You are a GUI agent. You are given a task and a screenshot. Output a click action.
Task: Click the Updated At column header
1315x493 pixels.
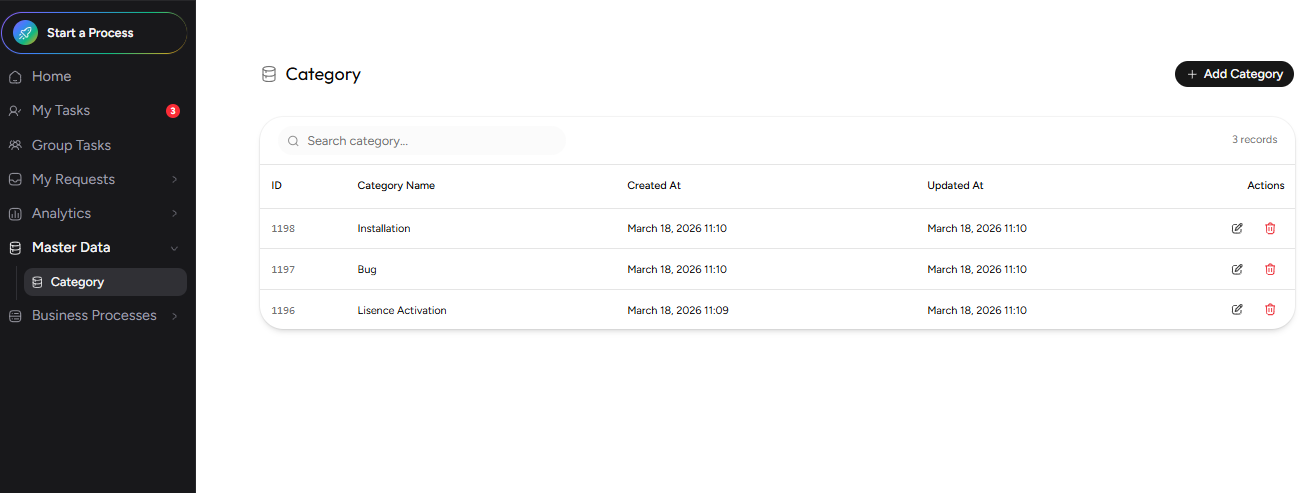(955, 186)
